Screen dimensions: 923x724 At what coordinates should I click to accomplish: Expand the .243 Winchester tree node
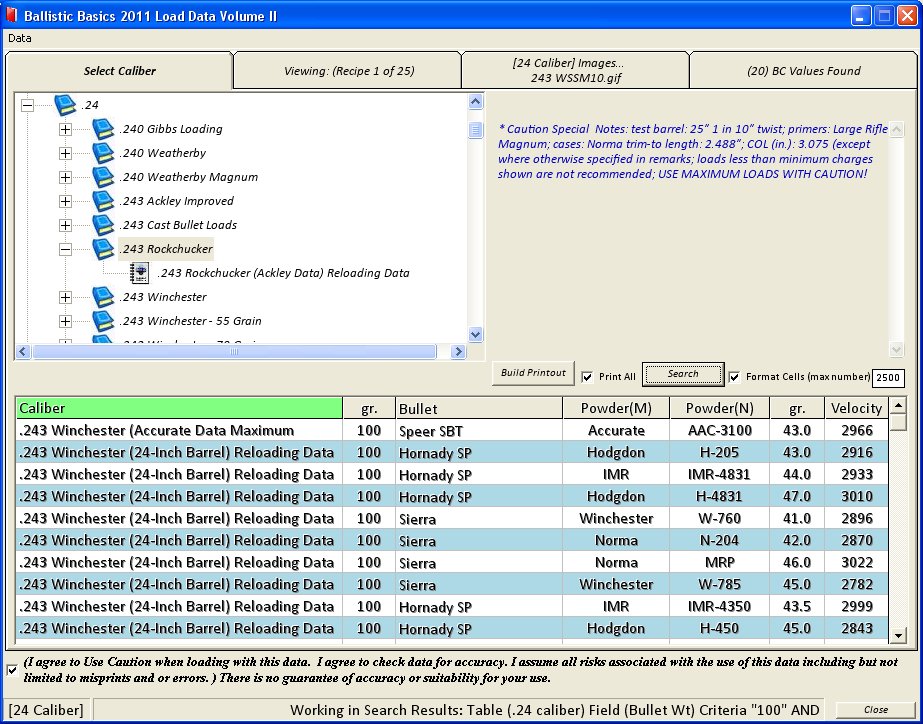coord(65,297)
